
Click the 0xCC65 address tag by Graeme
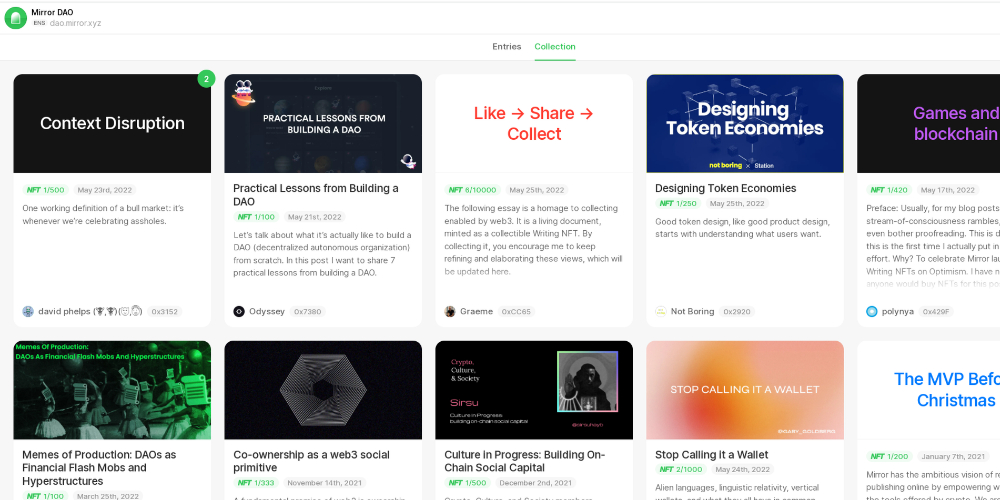tap(517, 312)
